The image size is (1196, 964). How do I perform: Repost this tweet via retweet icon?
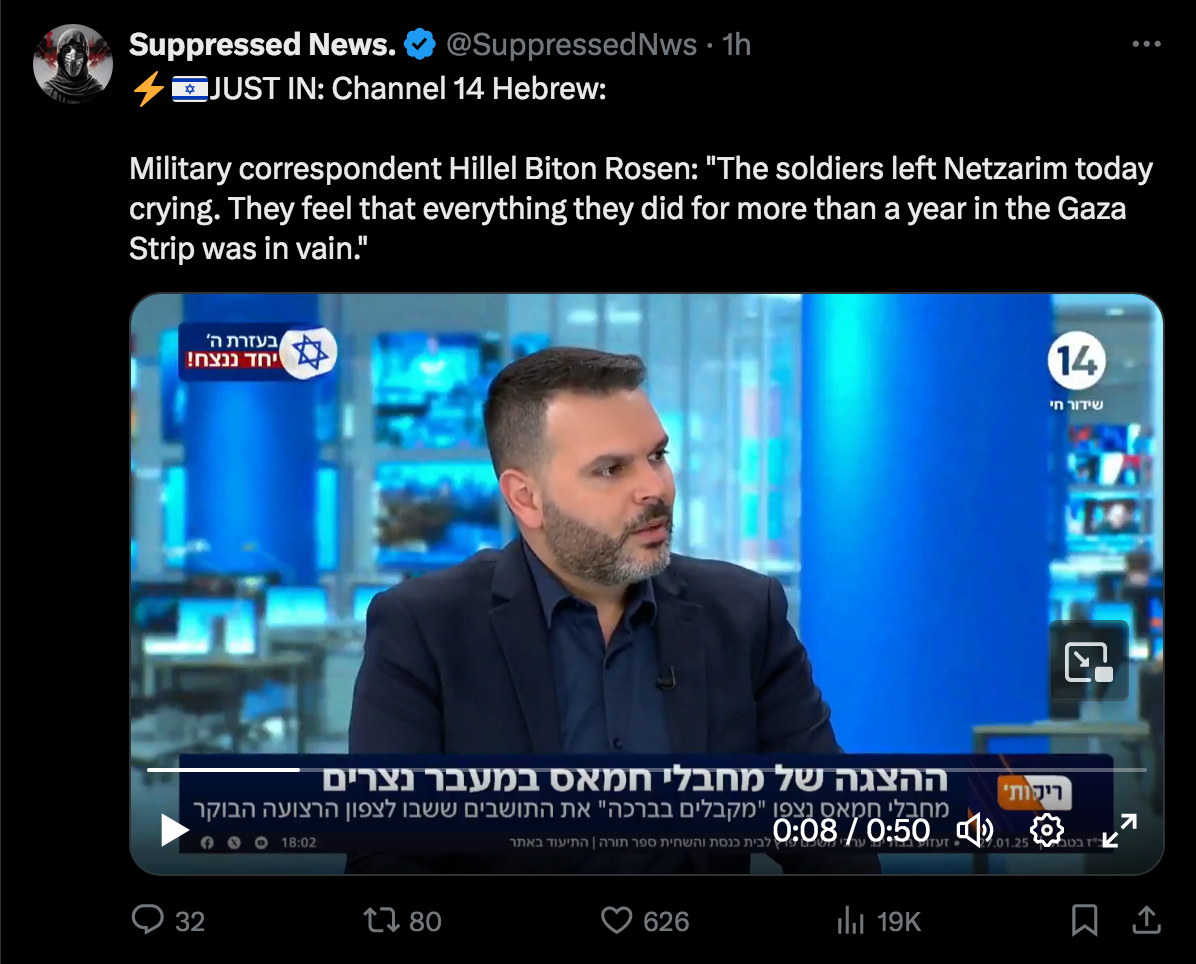381,920
